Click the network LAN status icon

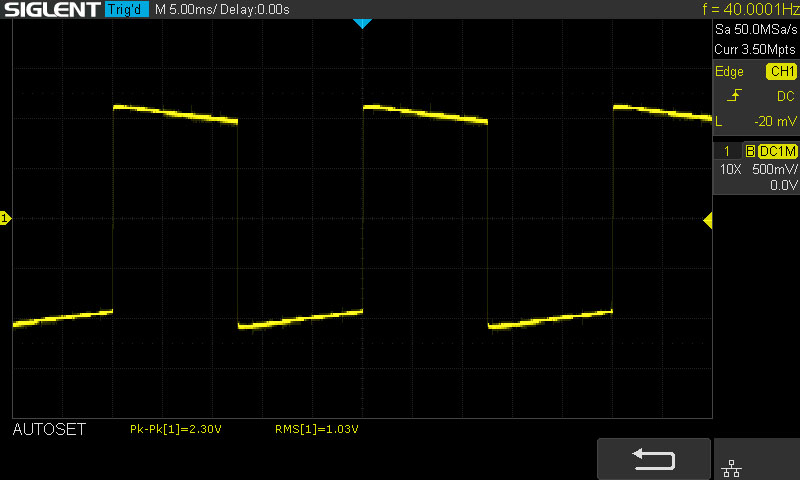(731, 468)
